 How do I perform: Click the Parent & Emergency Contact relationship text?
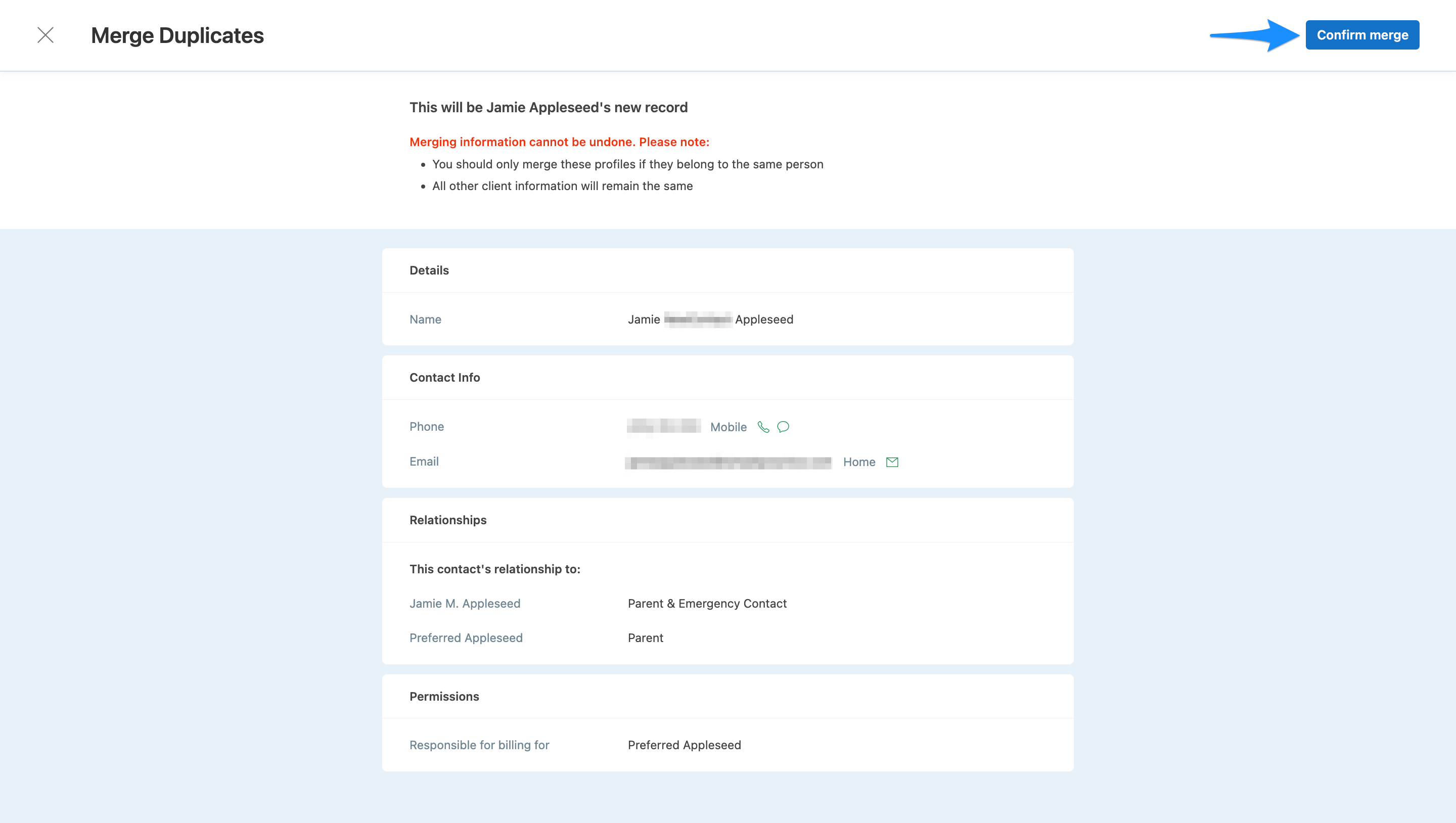click(707, 603)
